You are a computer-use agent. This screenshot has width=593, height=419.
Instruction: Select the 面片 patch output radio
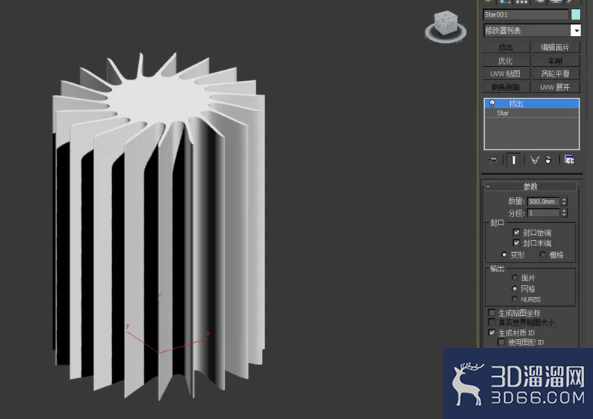pyautogui.click(x=514, y=278)
